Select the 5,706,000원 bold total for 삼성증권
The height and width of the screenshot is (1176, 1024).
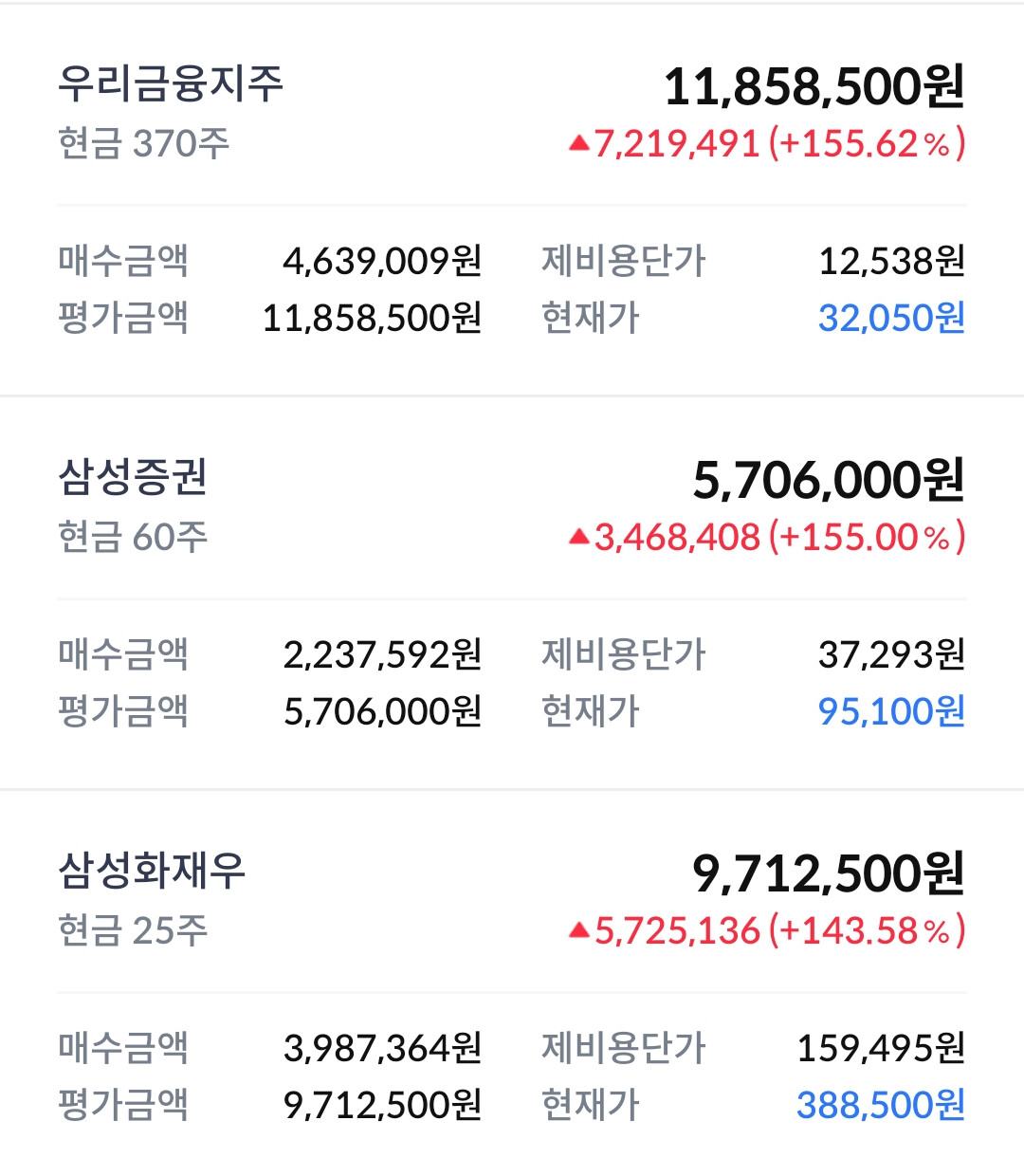829,480
